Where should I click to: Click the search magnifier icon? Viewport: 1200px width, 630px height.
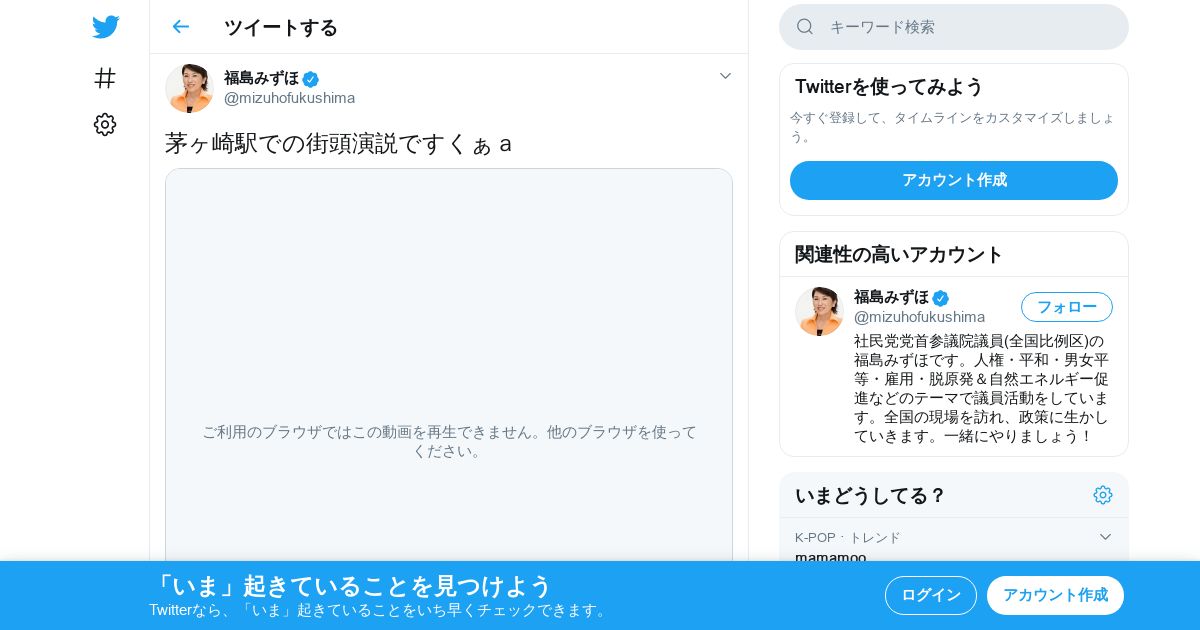tap(805, 27)
